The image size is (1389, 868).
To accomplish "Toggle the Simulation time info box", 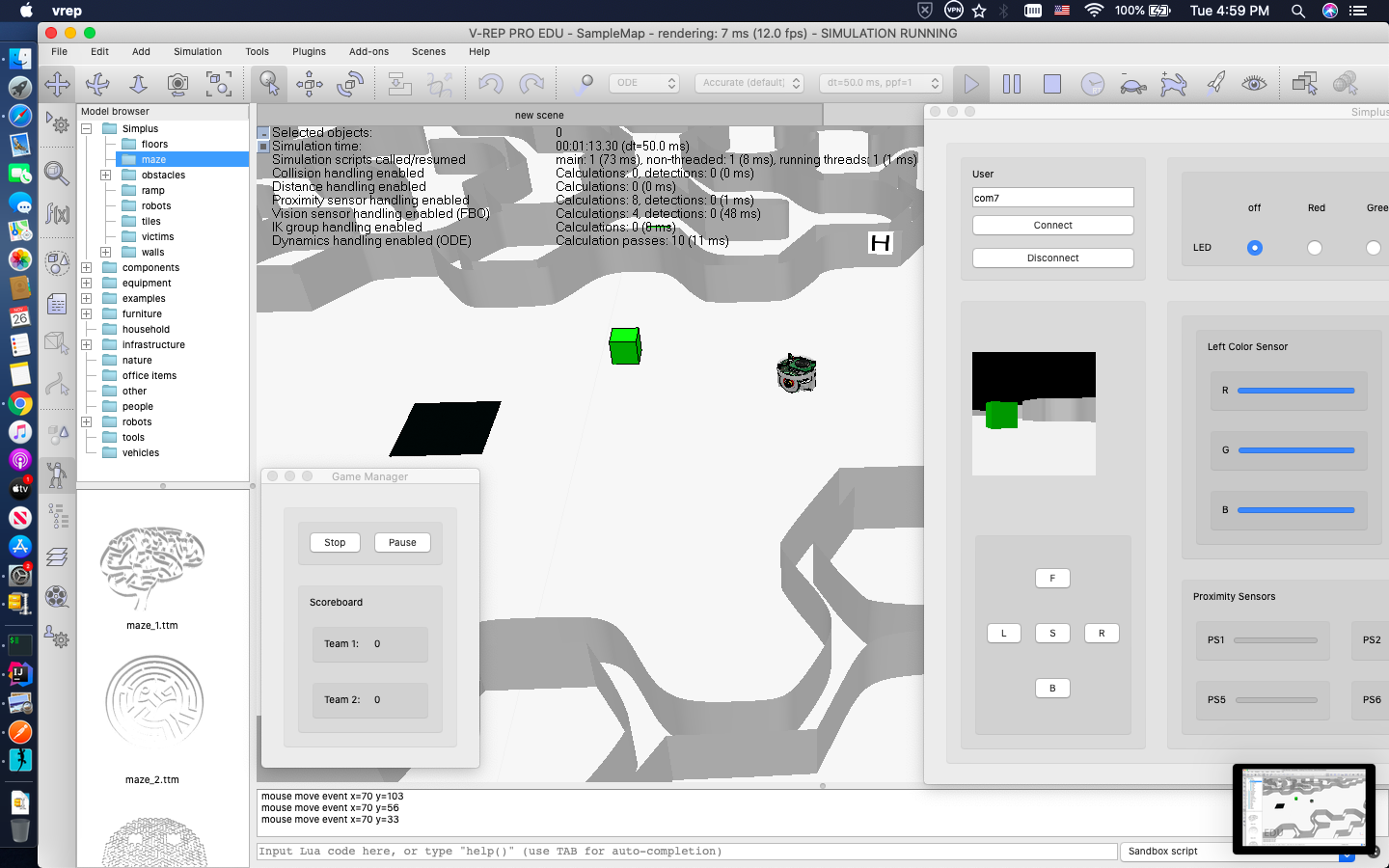I will pos(263,147).
